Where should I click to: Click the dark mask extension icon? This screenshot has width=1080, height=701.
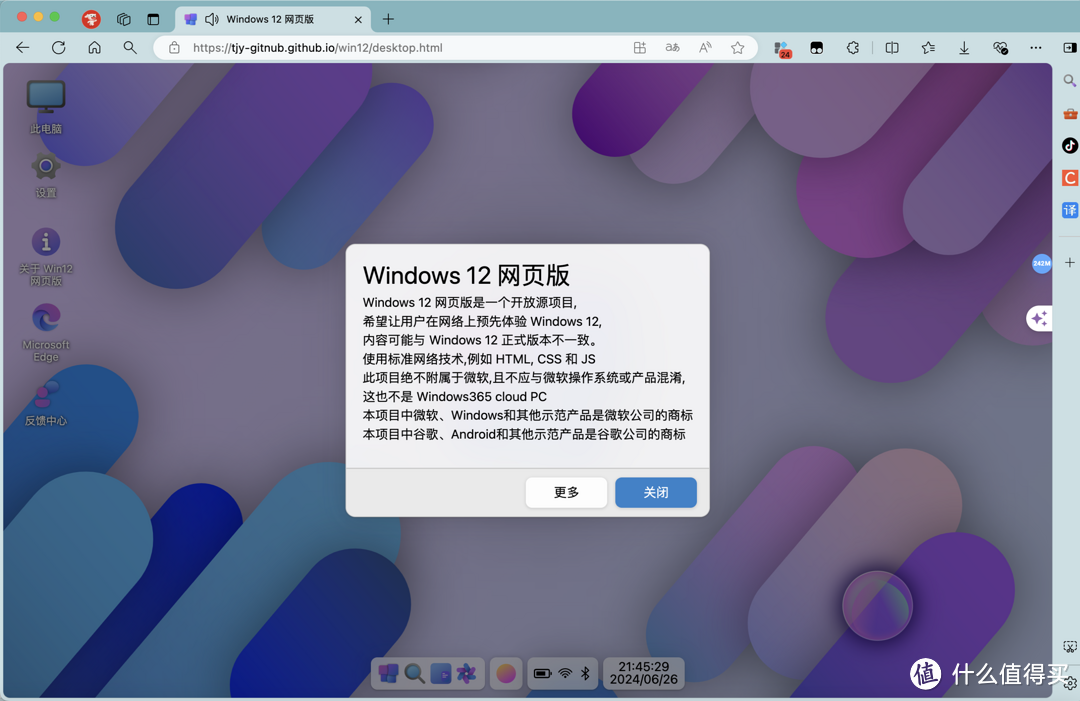817,48
